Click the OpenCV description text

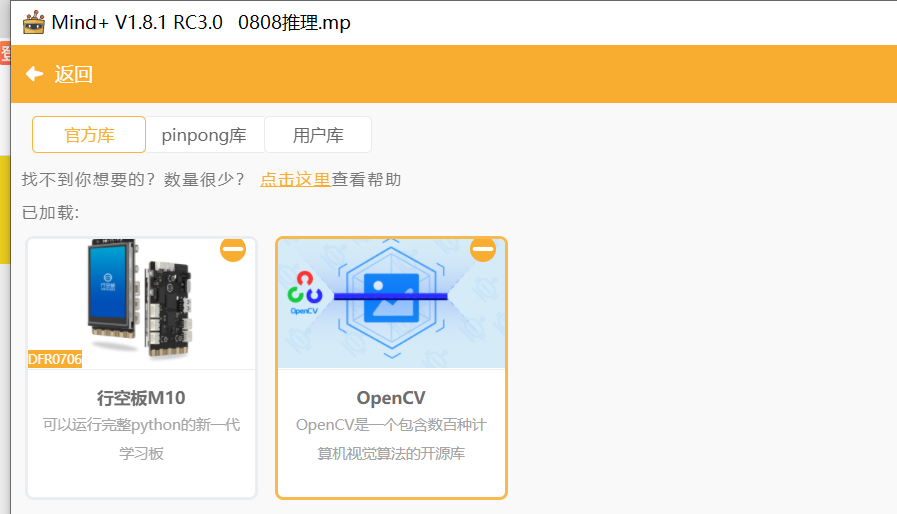[391, 439]
